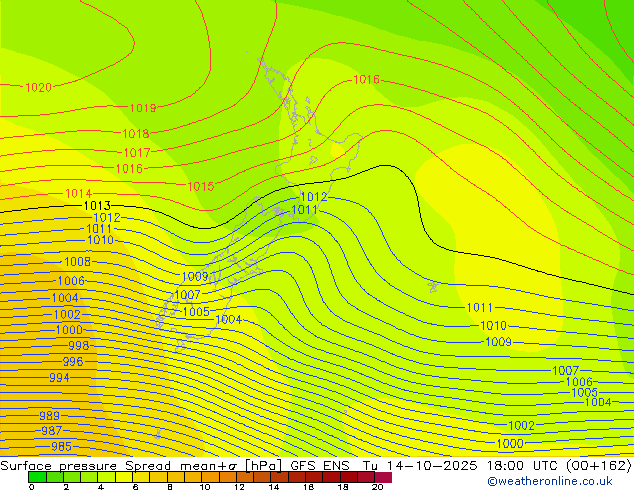Click the legend value 18
The width and height of the screenshot is (634, 490).
343,487
